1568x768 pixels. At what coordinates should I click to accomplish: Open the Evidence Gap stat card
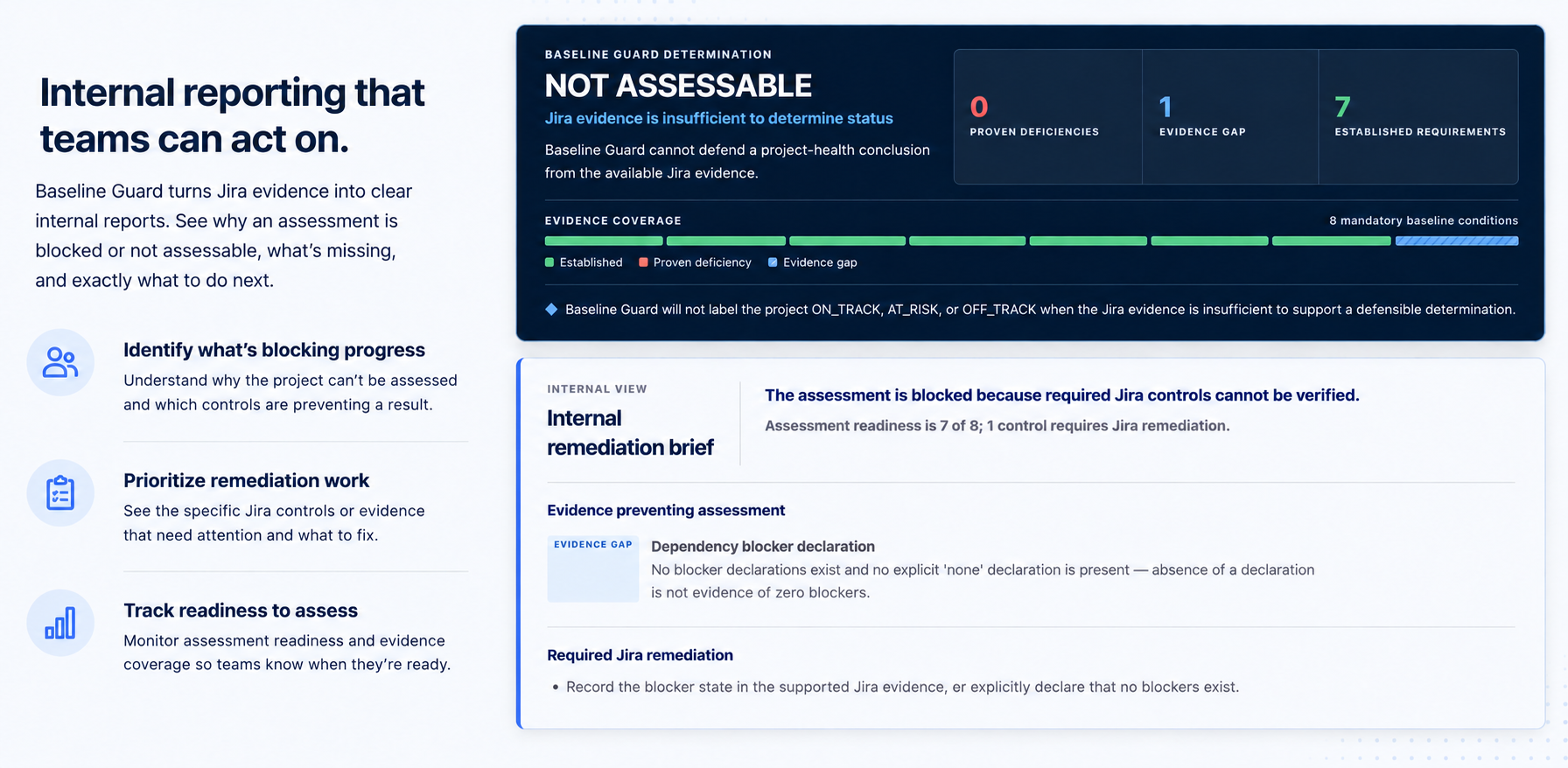[x=1230, y=116]
